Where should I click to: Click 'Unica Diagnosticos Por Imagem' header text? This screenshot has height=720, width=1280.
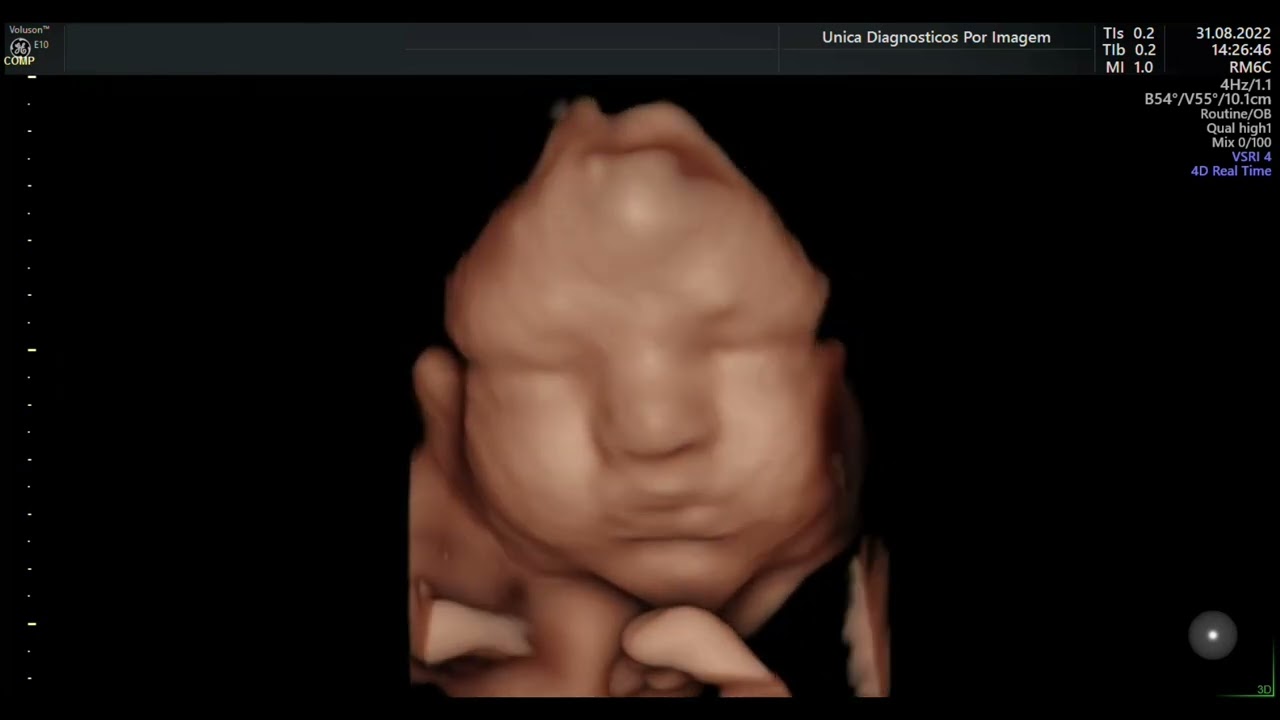(x=936, y=37)
